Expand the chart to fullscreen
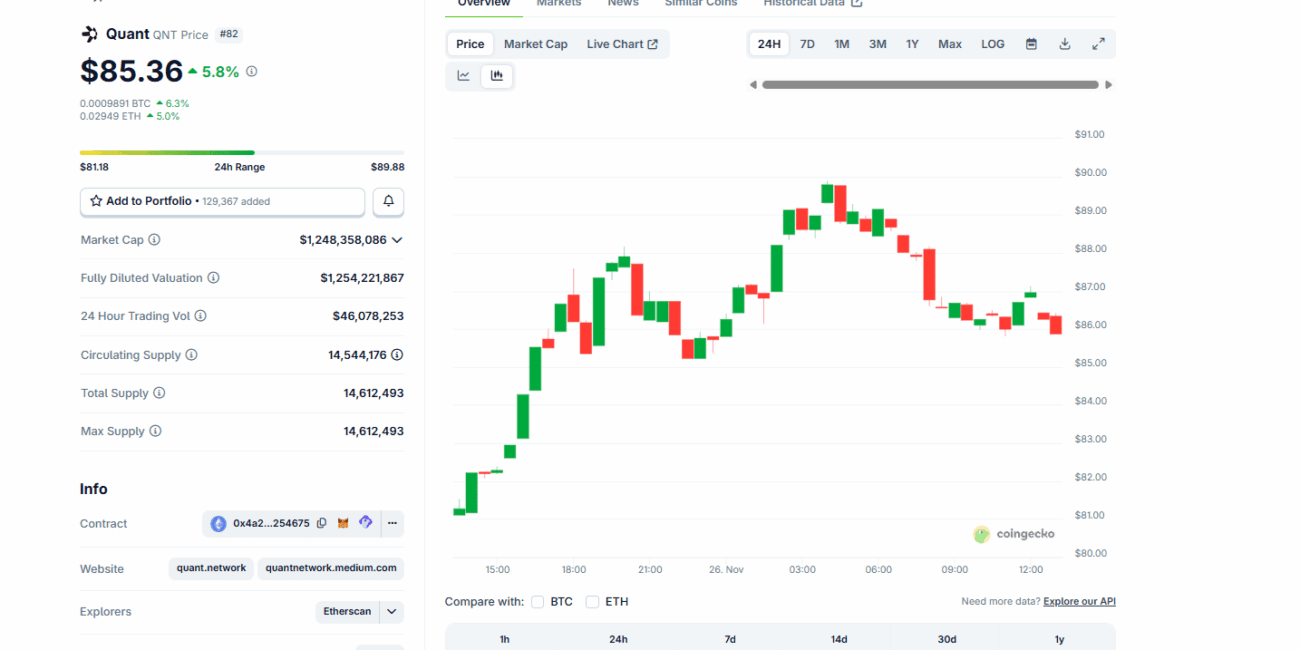The image size is (1300, 650). (x=1098, y=44)
